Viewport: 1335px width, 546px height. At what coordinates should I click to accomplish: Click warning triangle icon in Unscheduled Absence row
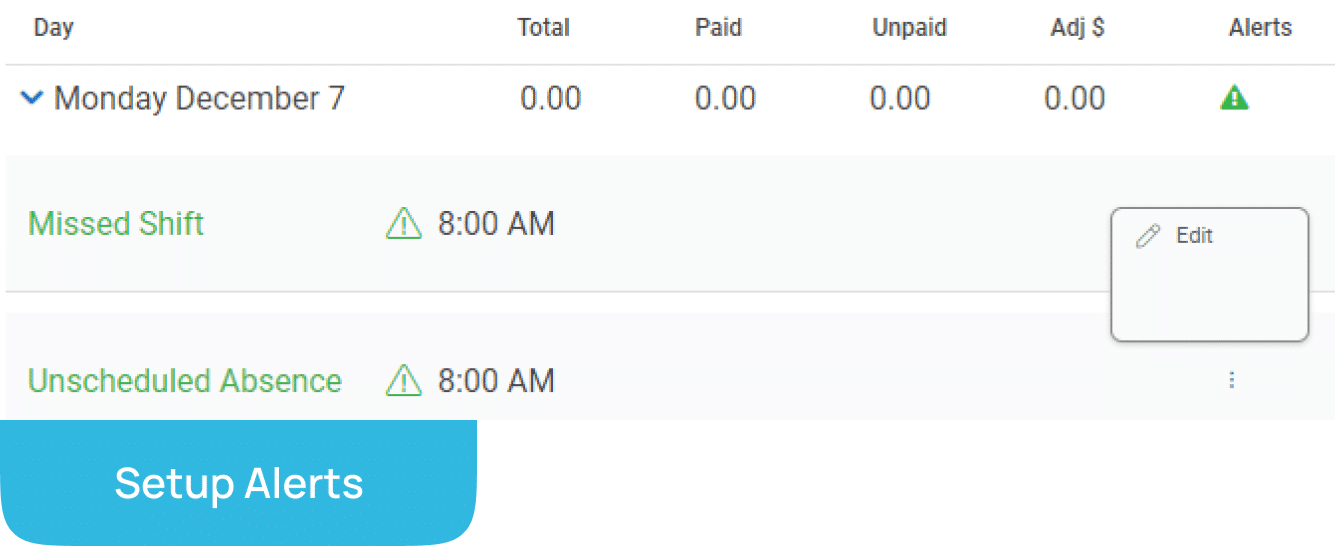(403, 381)
